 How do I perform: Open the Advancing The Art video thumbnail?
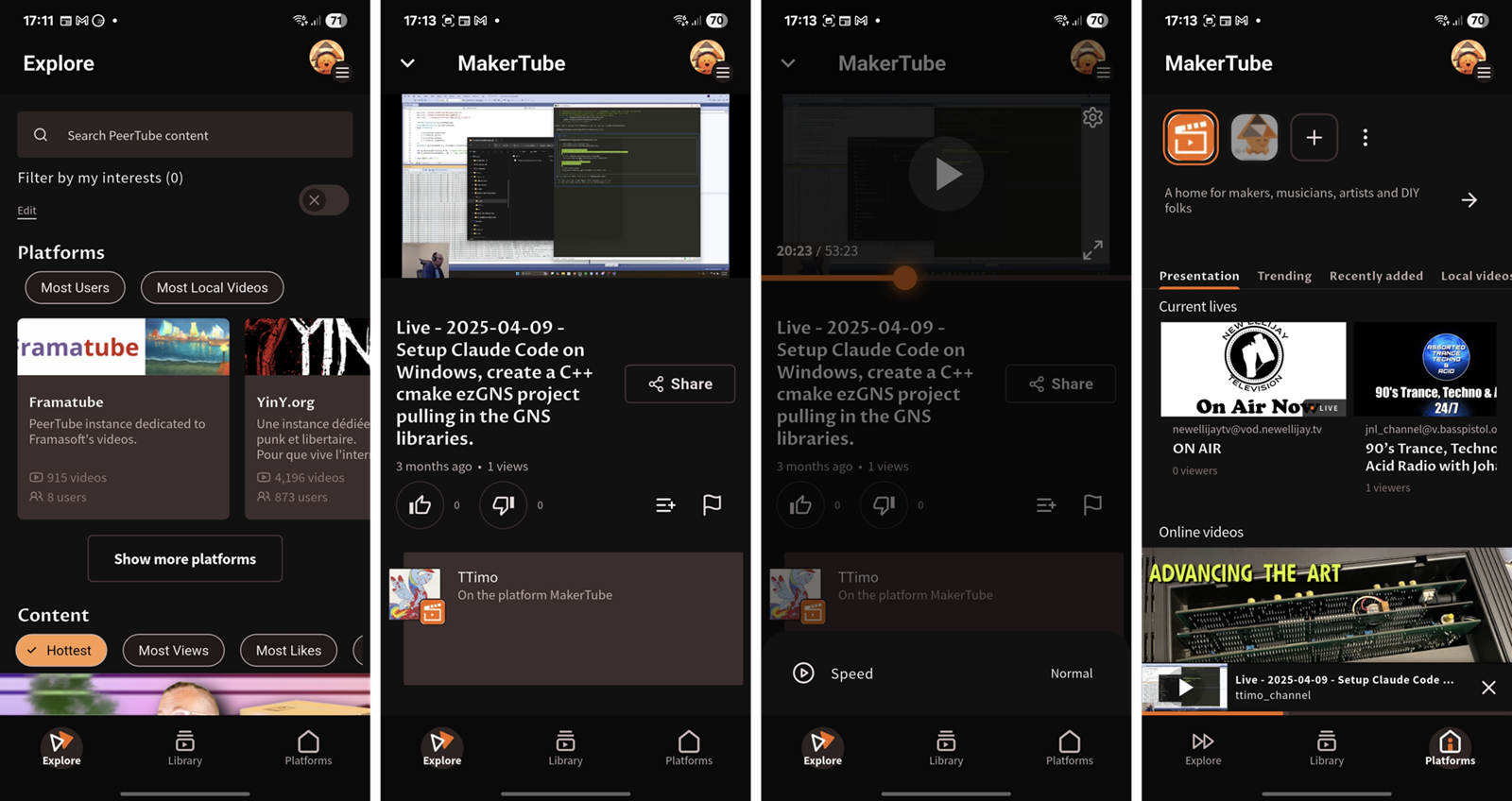tap(1327, 605)
